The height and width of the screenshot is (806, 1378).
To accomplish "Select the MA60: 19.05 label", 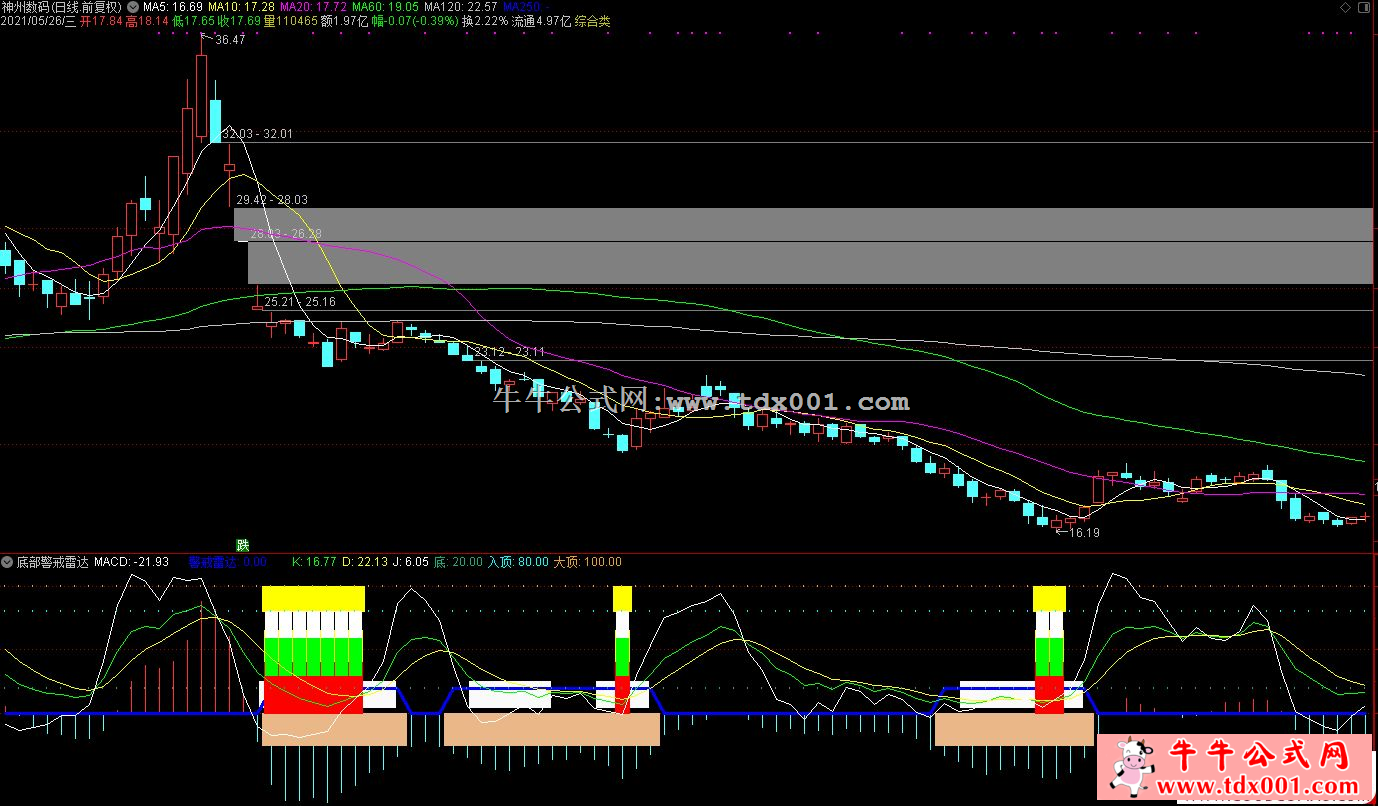I will coord(385,6).
